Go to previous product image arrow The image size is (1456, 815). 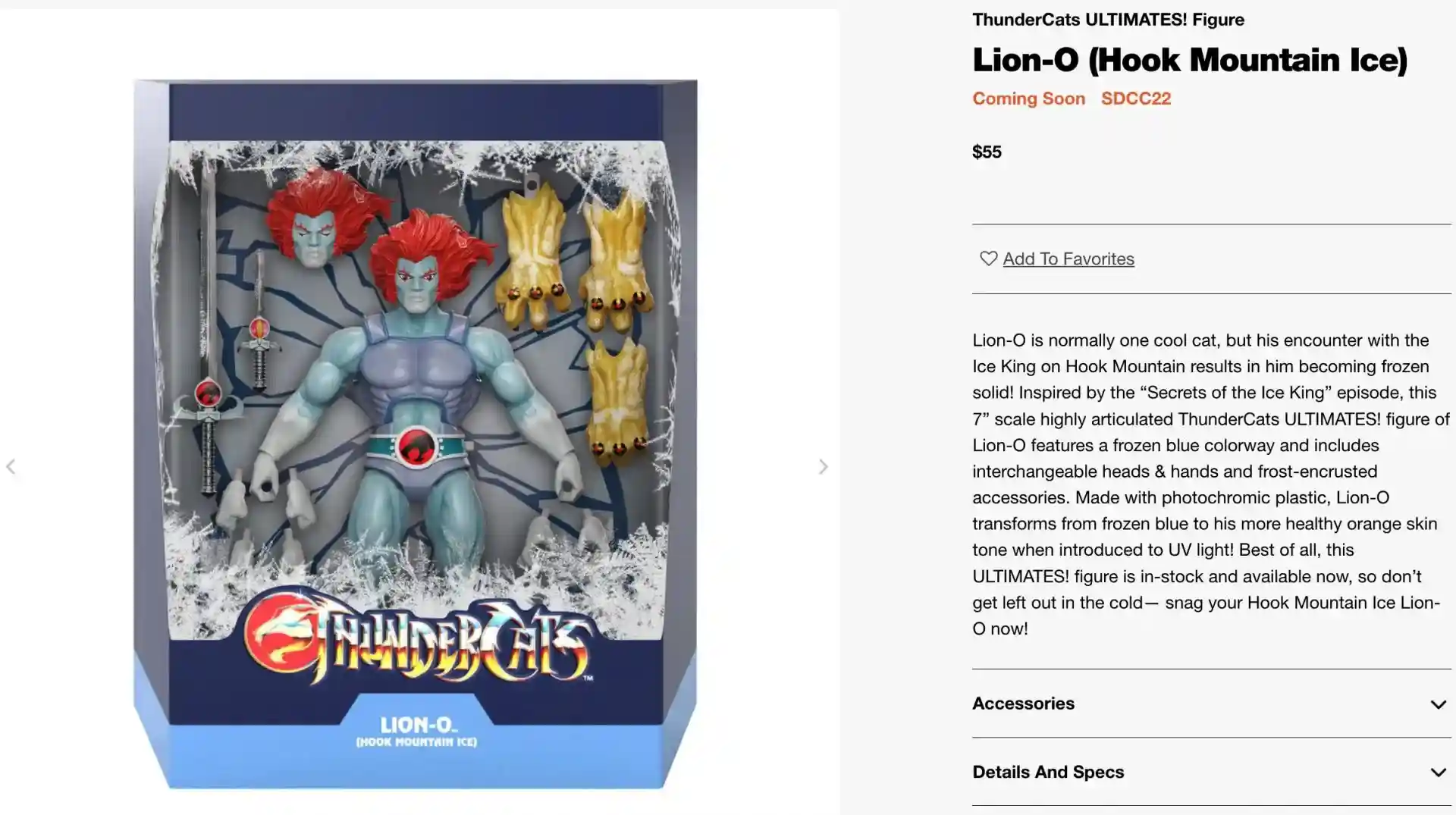click(11, 467)
